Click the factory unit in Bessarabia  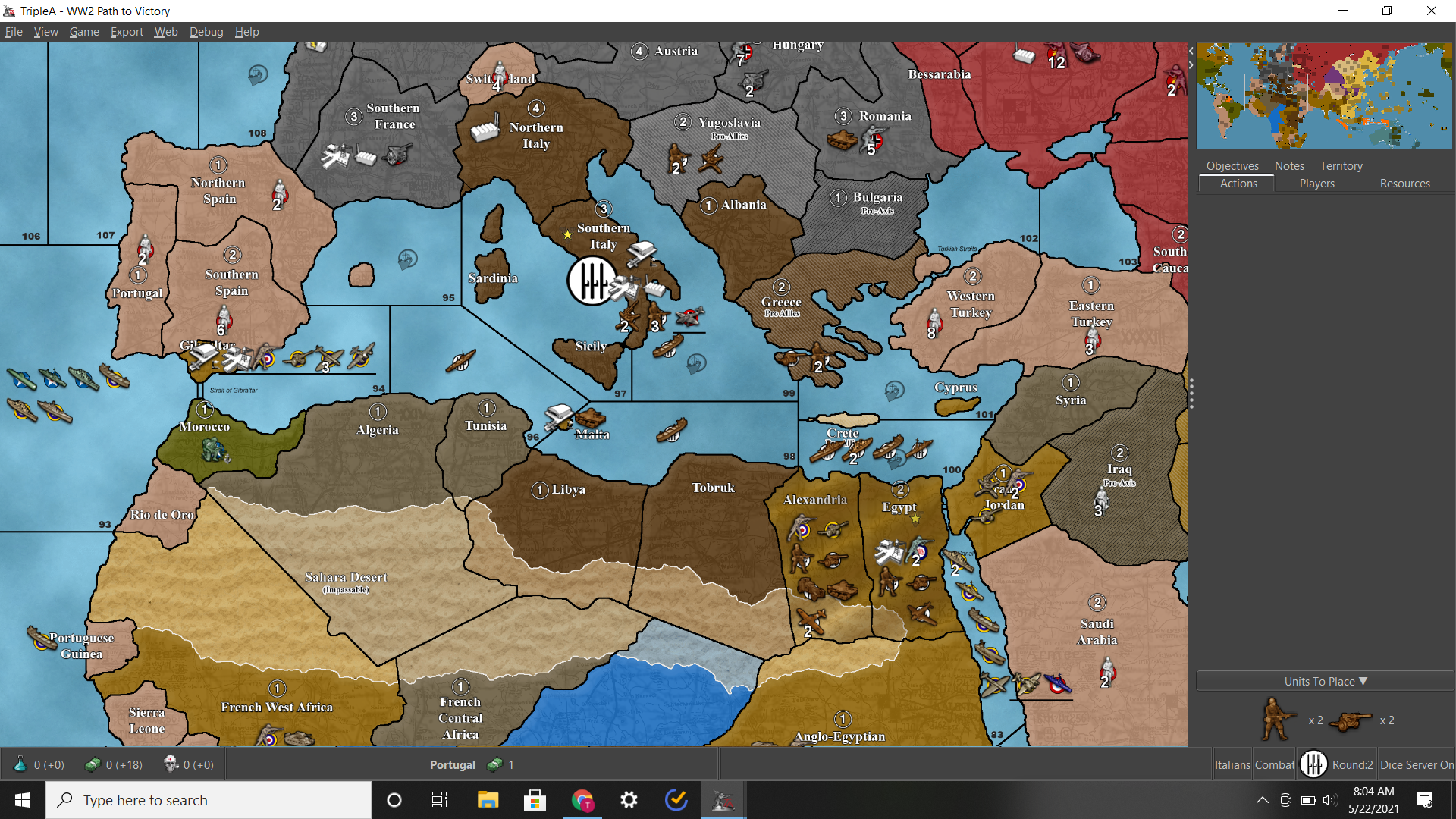point(1024,55)
